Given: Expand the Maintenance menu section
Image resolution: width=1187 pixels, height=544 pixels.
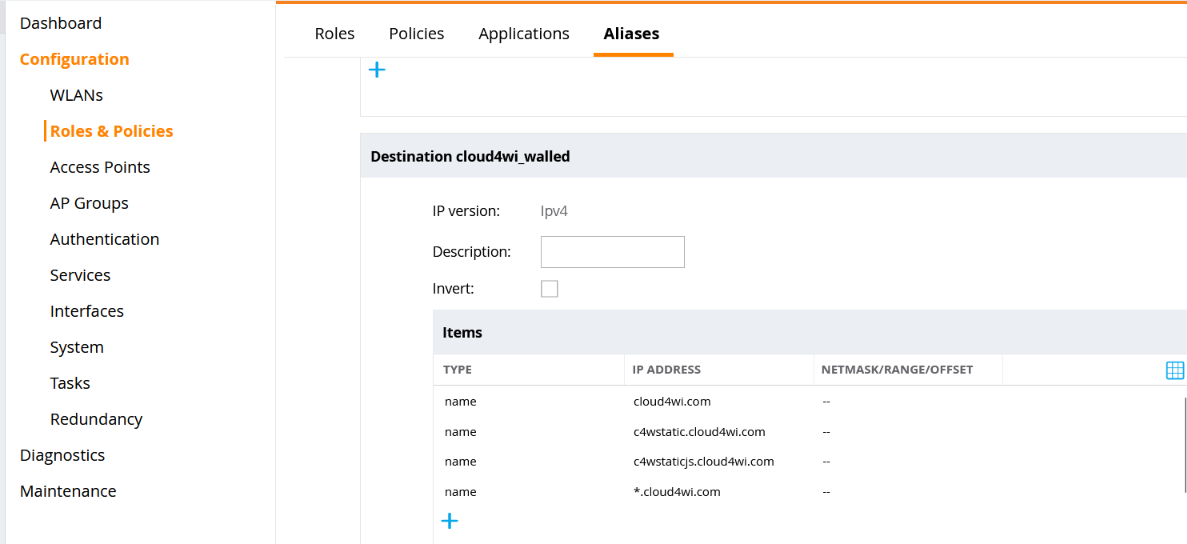Looking at the screenshot, I should point(68,491).
